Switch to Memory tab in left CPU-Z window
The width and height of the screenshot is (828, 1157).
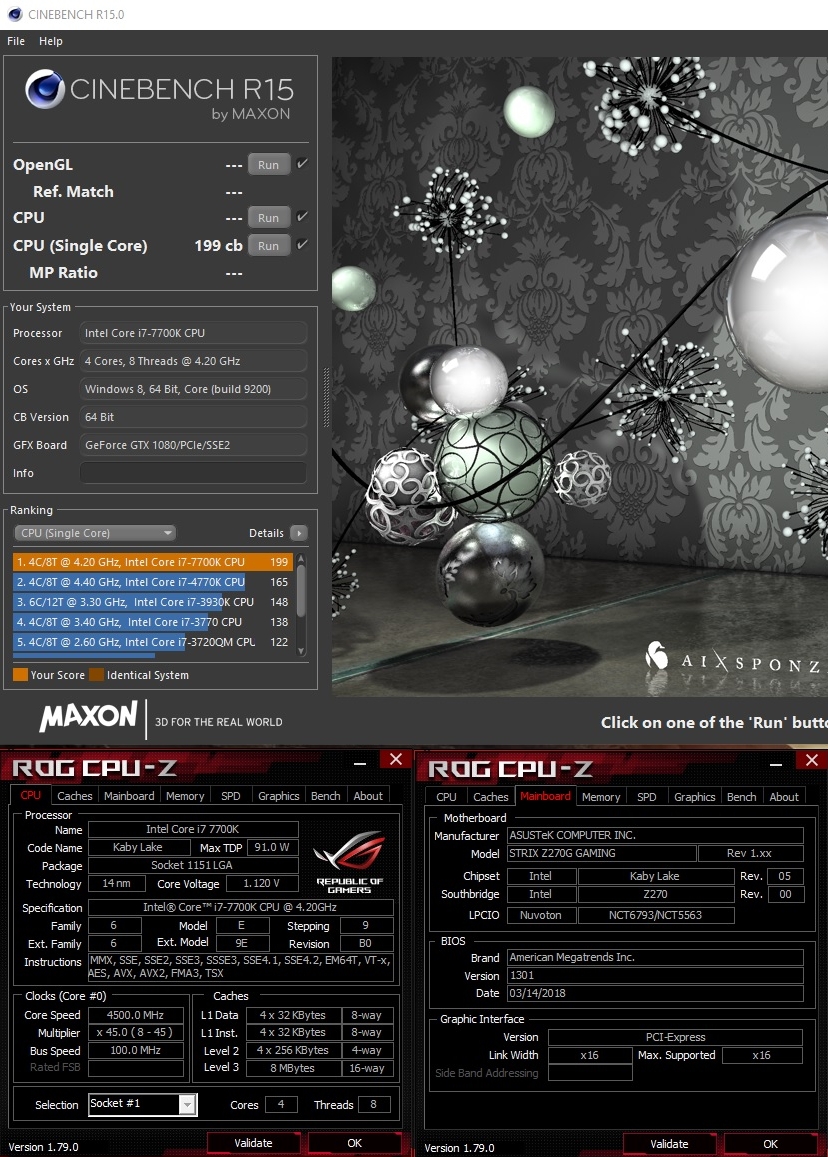click(184, 795)
